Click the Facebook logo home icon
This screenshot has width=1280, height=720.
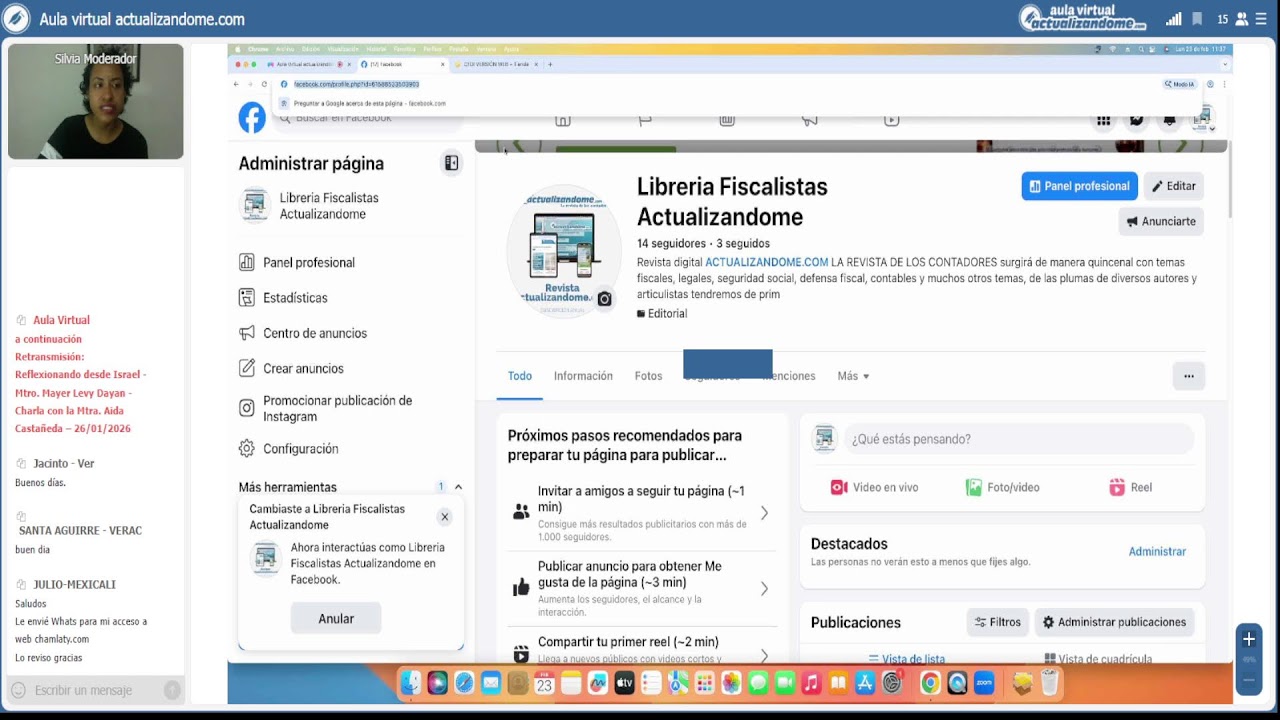point(252,118)
